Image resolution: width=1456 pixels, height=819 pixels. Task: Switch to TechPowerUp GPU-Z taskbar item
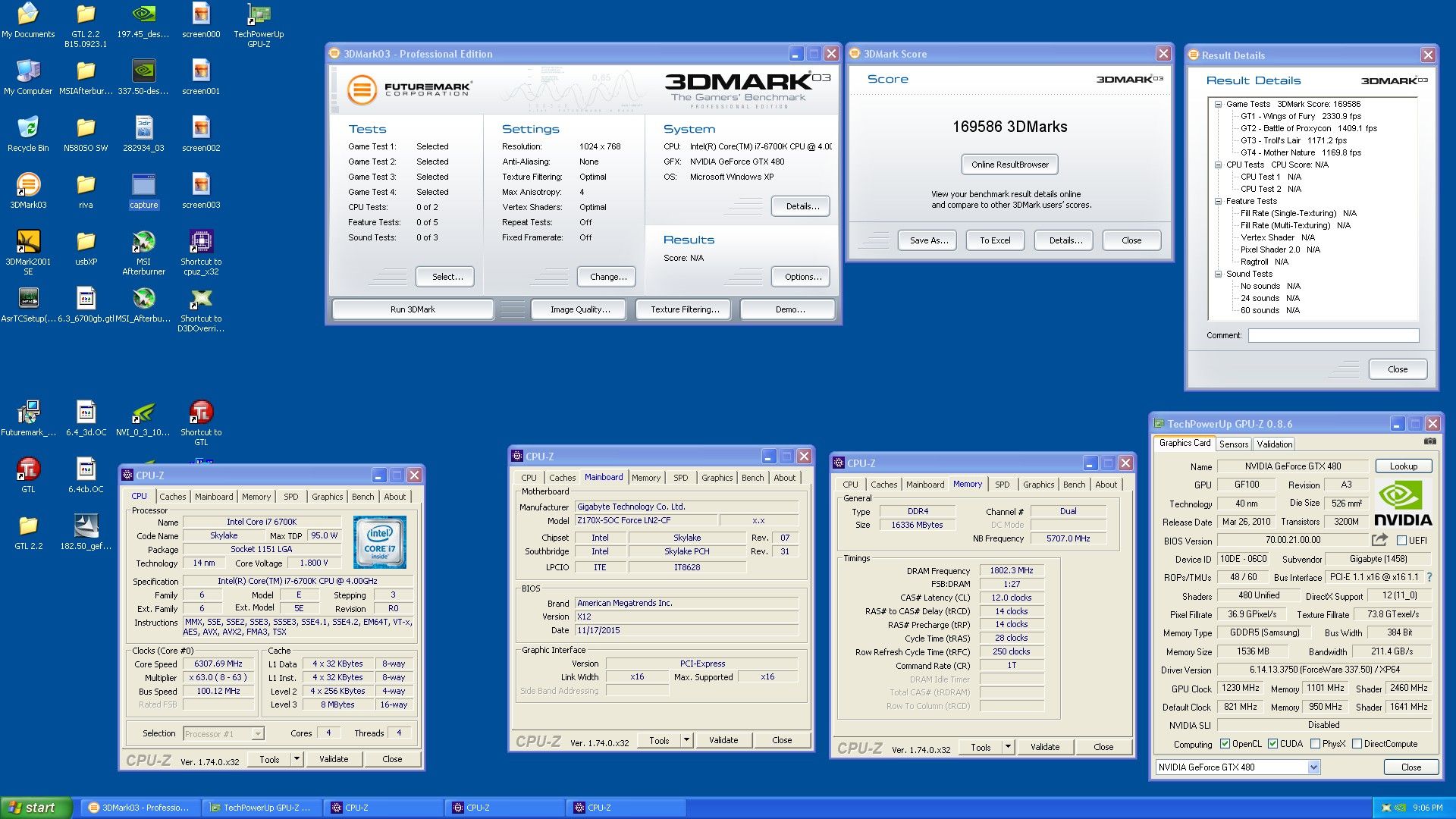[x=261, y=808]
